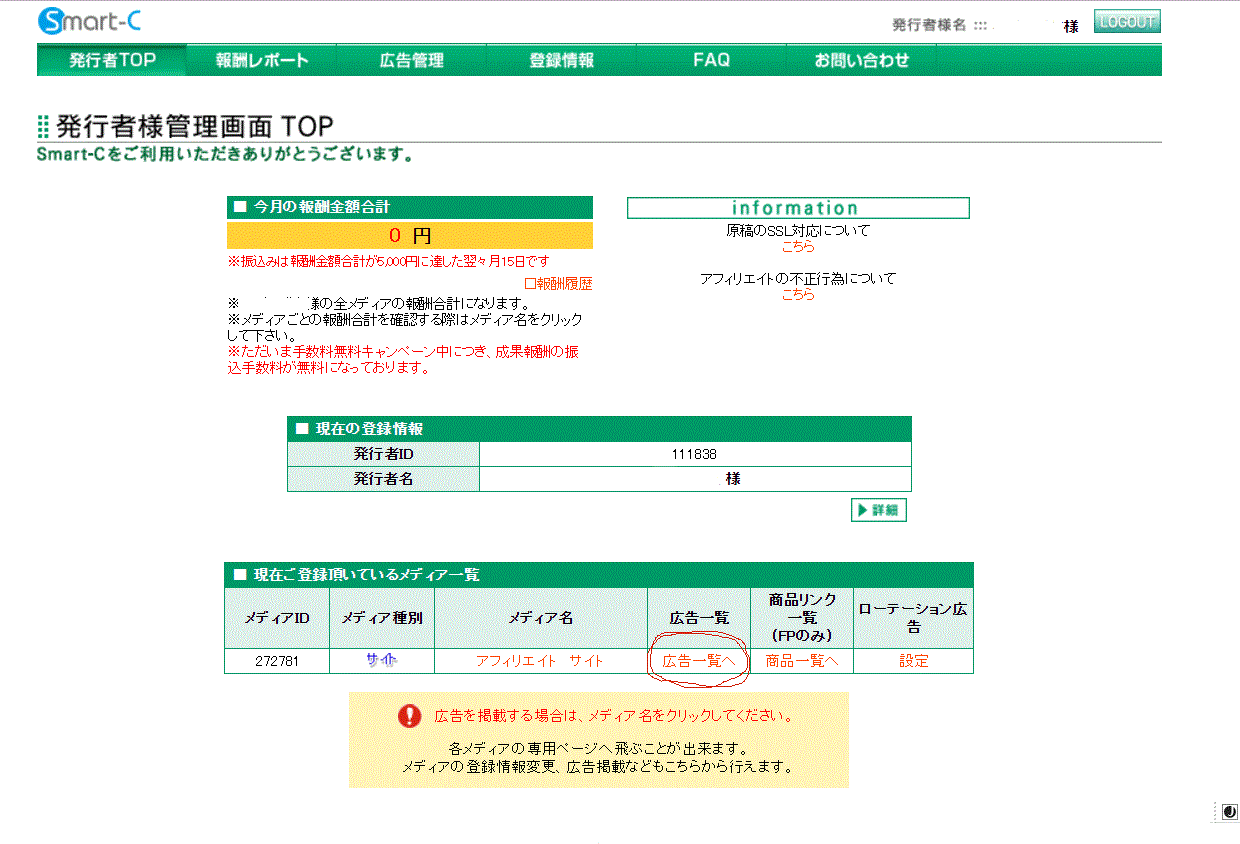The image size is (1240, 844).
Task: Switch to the 報酬レポート tab
Action: pos(262,60)
